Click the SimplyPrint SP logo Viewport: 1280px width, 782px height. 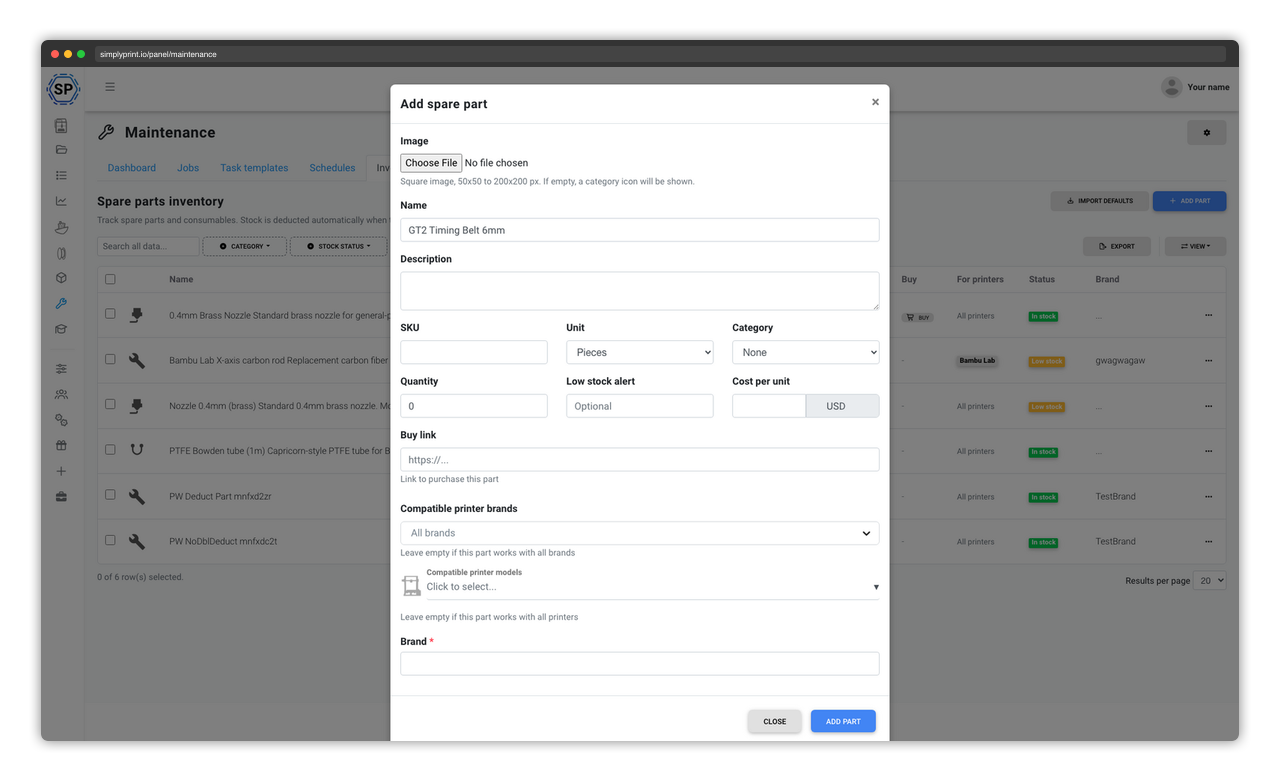[63, 89]
